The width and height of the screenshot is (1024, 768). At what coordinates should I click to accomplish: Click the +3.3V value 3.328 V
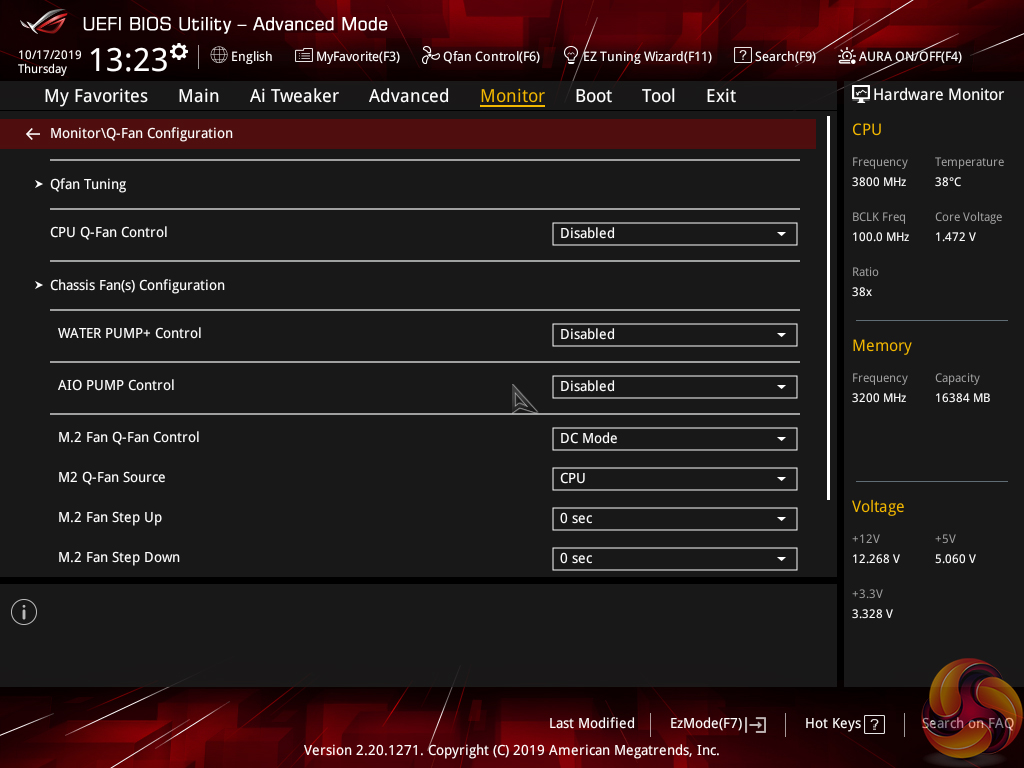point(872,614)
